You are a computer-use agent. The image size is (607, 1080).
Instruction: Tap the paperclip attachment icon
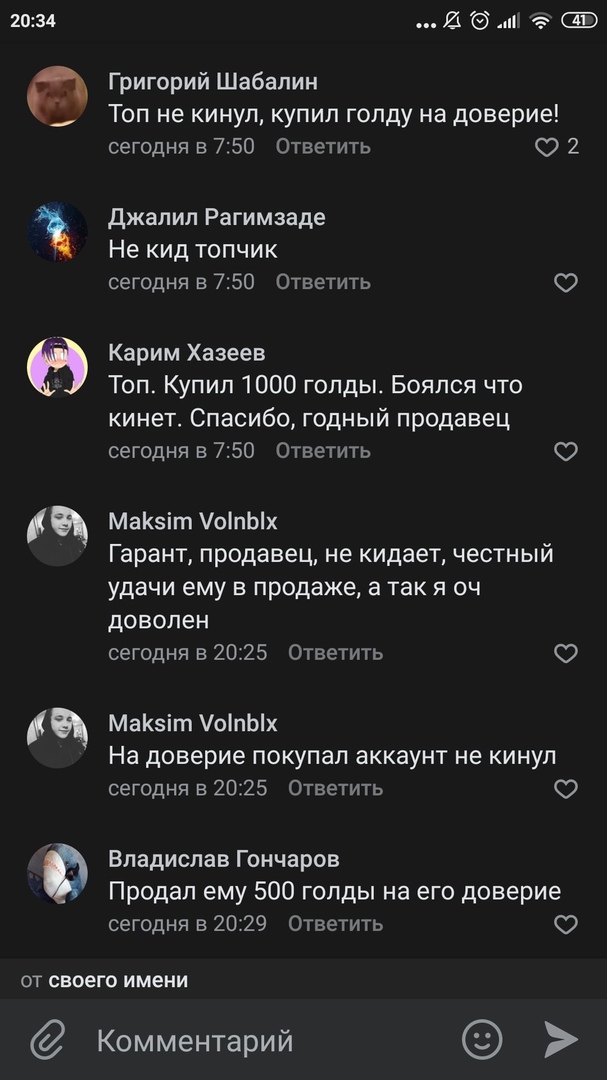pyautogui.click(x=47, y=1040)
